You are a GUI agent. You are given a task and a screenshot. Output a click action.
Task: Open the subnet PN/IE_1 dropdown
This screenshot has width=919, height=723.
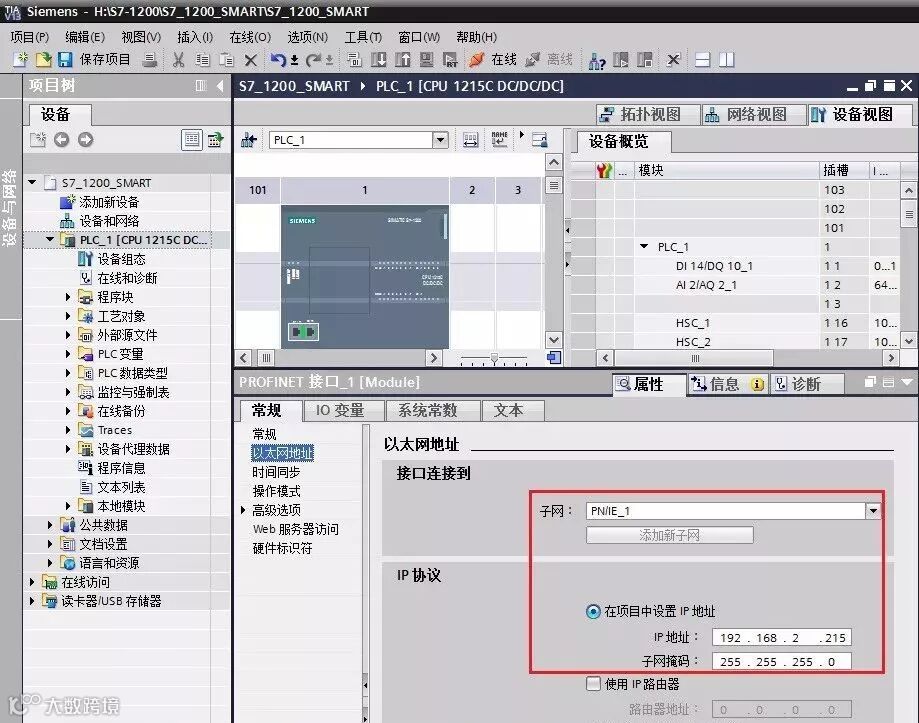tap(873, 511)
